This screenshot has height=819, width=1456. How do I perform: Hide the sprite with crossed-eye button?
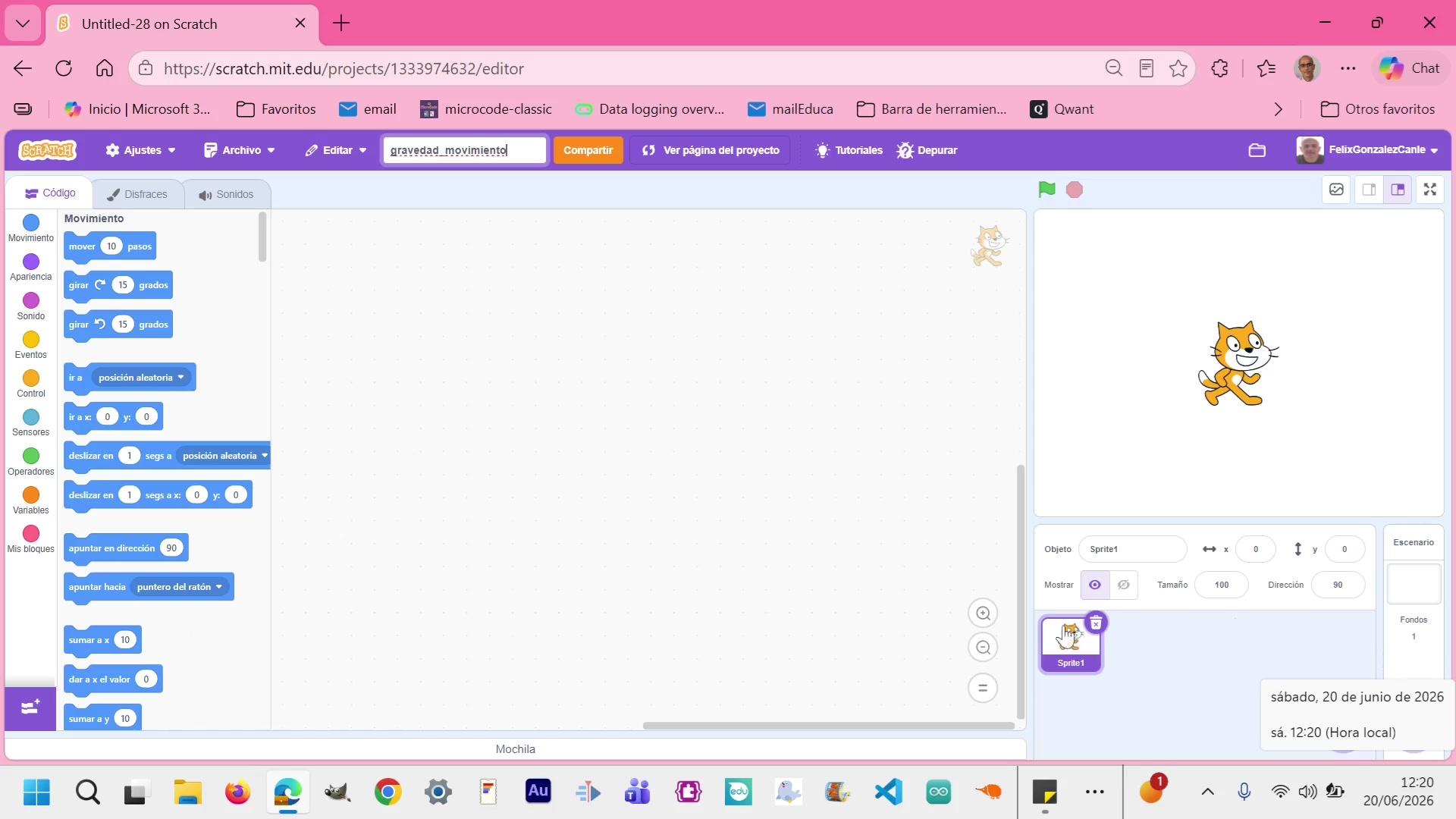point(1124,585)
